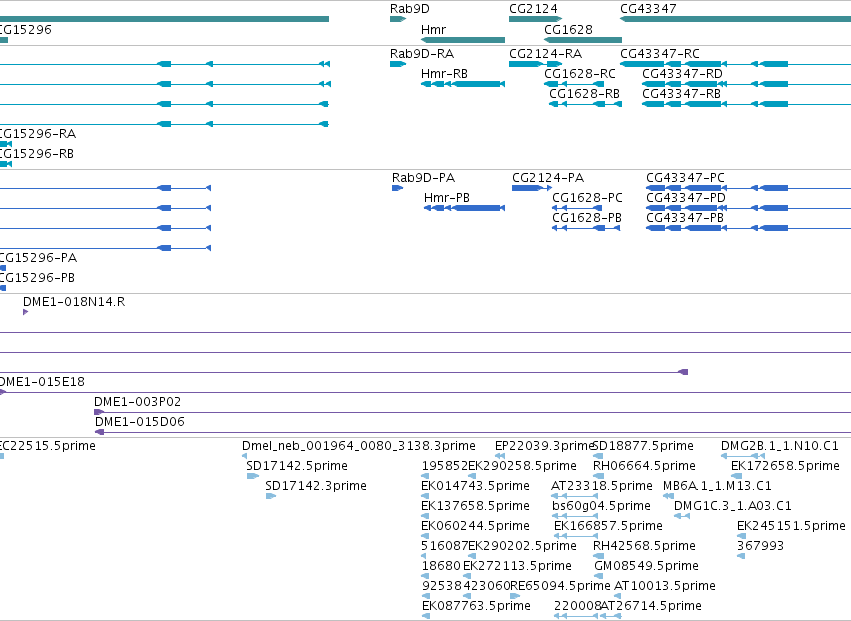Click the EK014743.5prime EST label

475,486
